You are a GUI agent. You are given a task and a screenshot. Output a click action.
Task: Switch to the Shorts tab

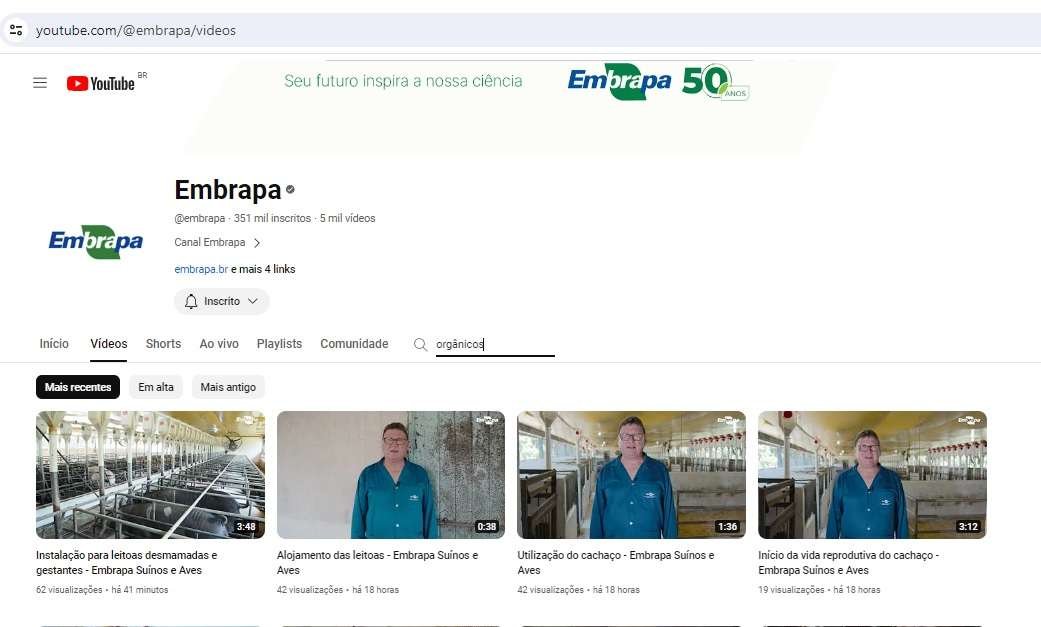click(x=163, y=344)
